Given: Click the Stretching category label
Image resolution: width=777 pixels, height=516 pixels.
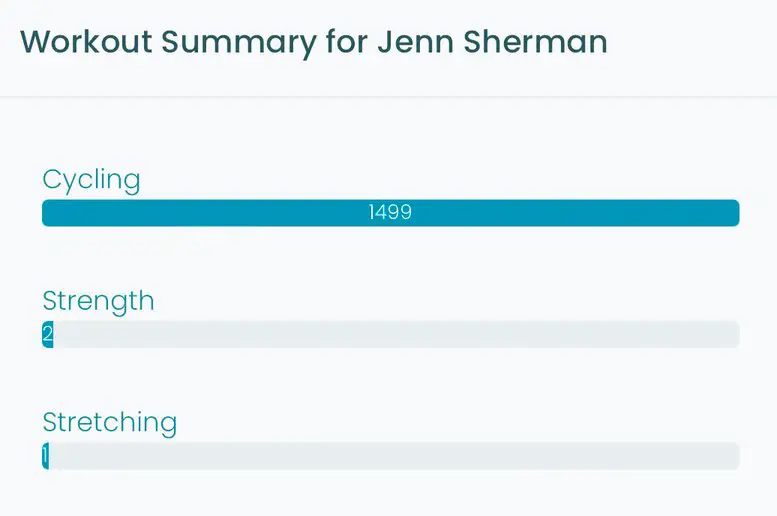Looking at the screenshot, I should [110, 423].
